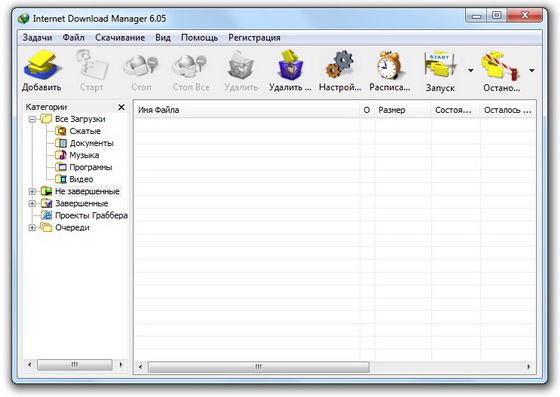Viewport: 560px width, 397px height.
Task: Open dropdown arrow next to Запуск
Action: [471, 71]
